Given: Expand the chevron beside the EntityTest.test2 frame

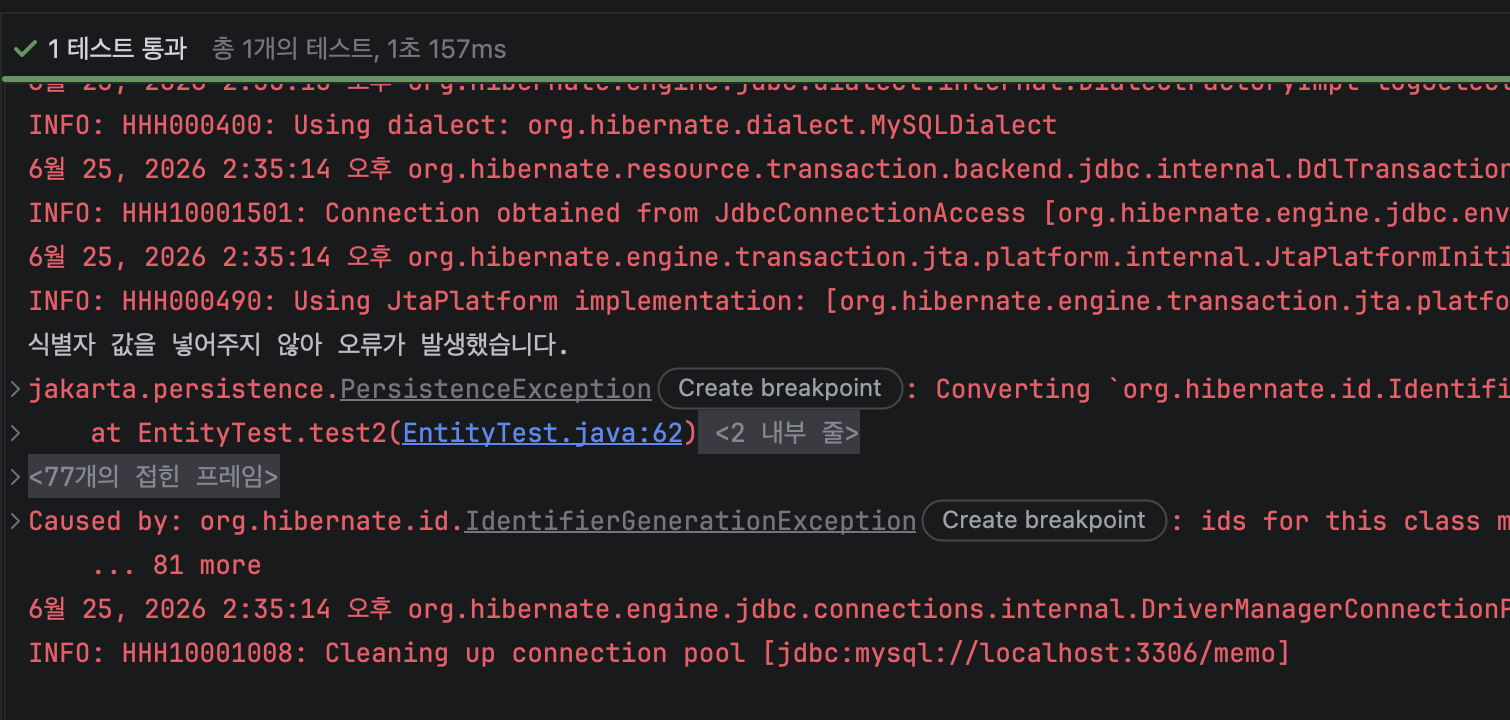Looking at the screenshot, I should [x=15, y=433].
